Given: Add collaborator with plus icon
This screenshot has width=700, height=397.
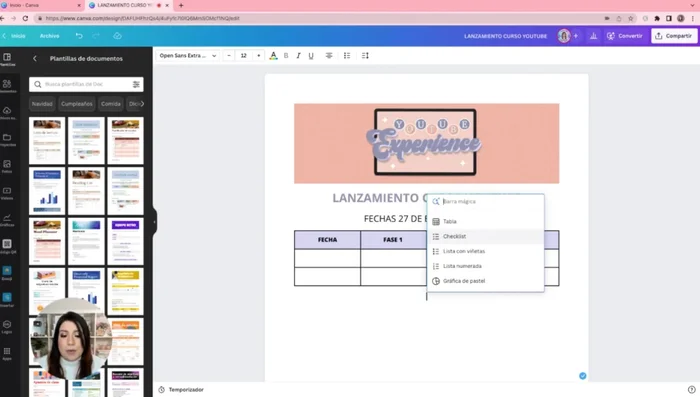Looking at the screenshot, I should pos(575,36).
